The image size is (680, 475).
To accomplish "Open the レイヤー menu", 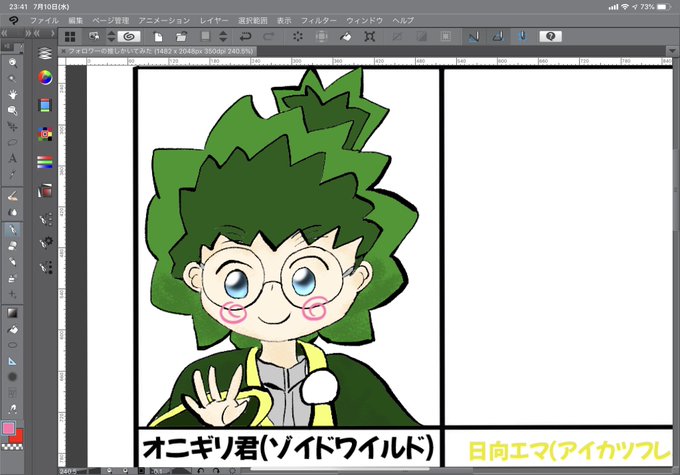I will [x=214, y=20].
